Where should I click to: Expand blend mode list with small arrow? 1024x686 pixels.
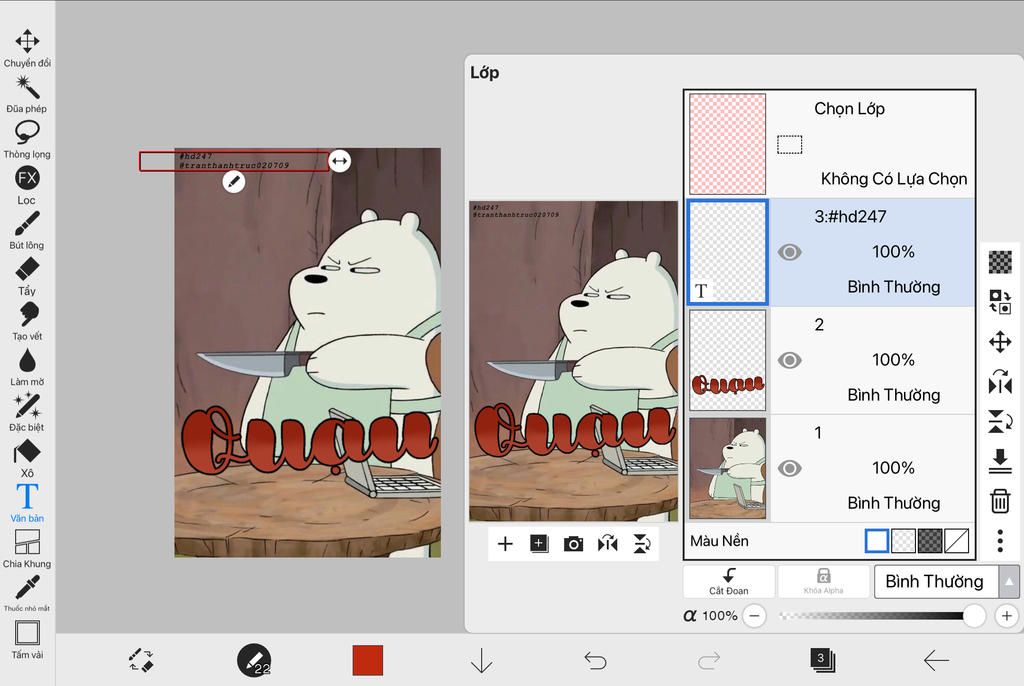[1009, 581]
